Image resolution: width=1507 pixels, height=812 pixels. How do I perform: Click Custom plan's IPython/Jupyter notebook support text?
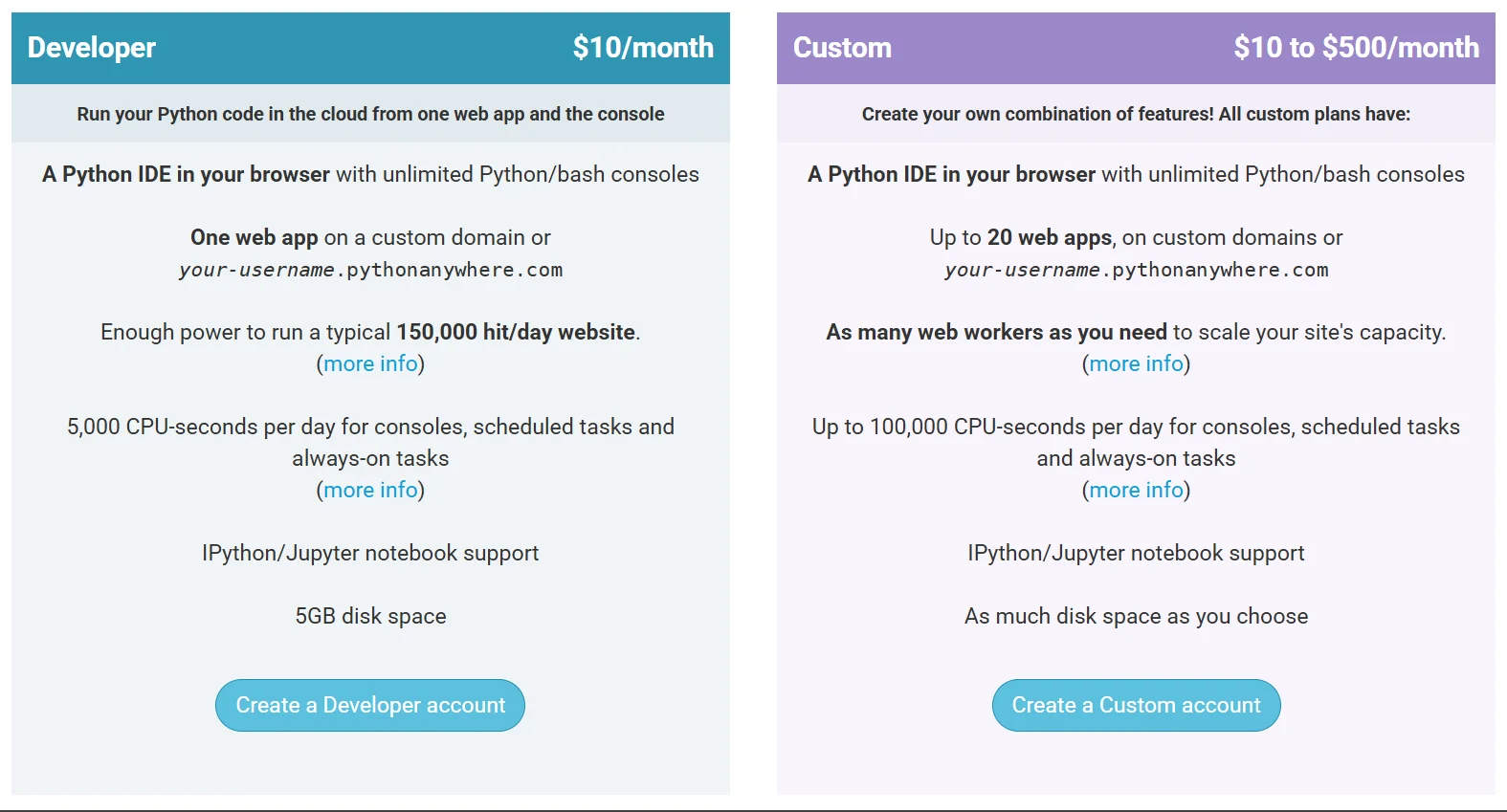pyautogui.click(x=1136, y=553)
